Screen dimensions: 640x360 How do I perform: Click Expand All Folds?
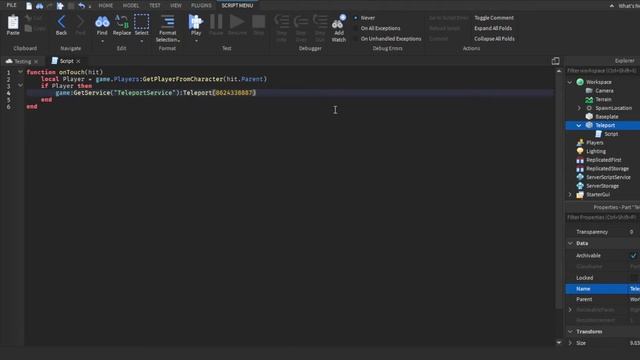[493, 28]
